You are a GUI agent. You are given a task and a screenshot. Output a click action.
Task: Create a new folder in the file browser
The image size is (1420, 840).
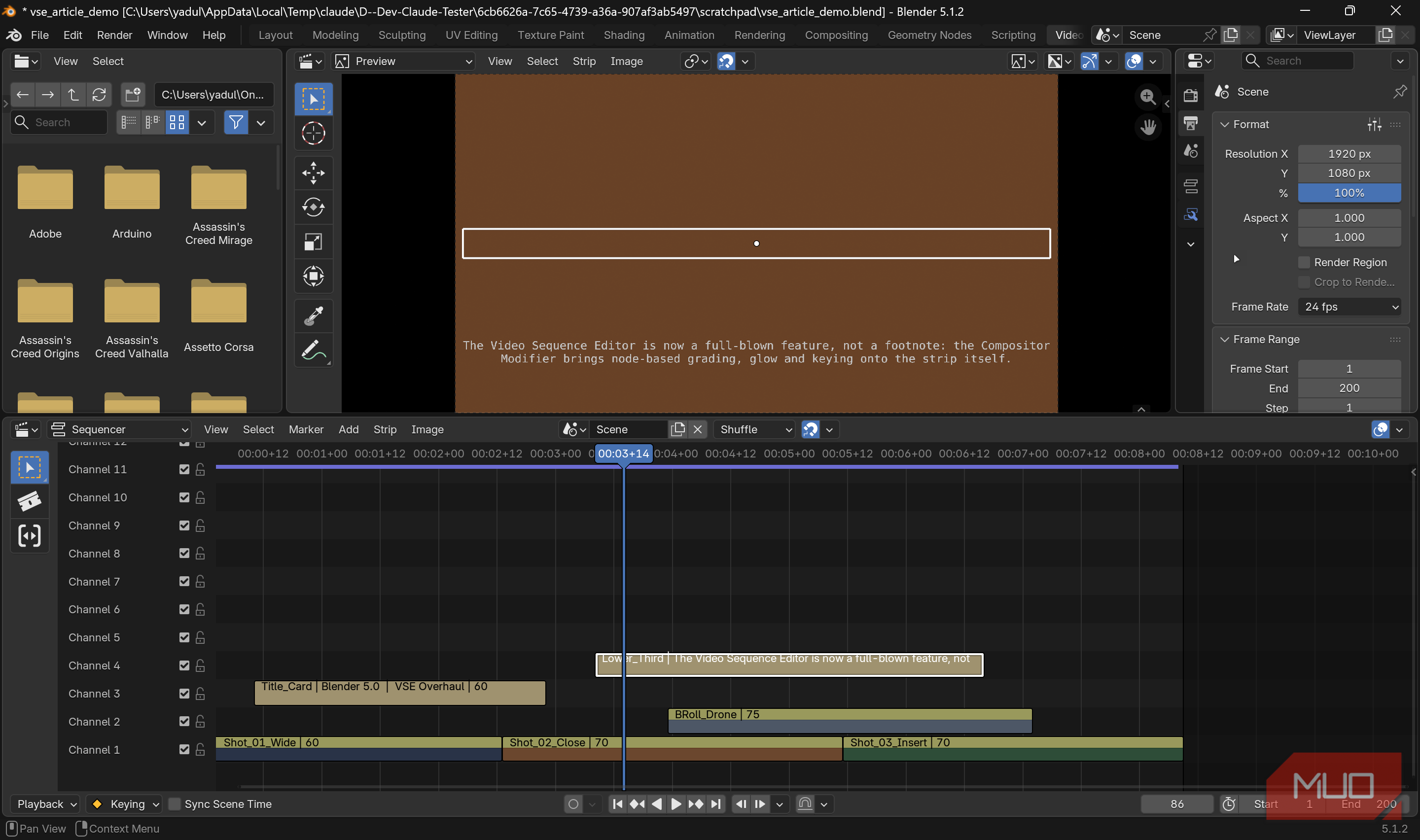coord(133,95)
